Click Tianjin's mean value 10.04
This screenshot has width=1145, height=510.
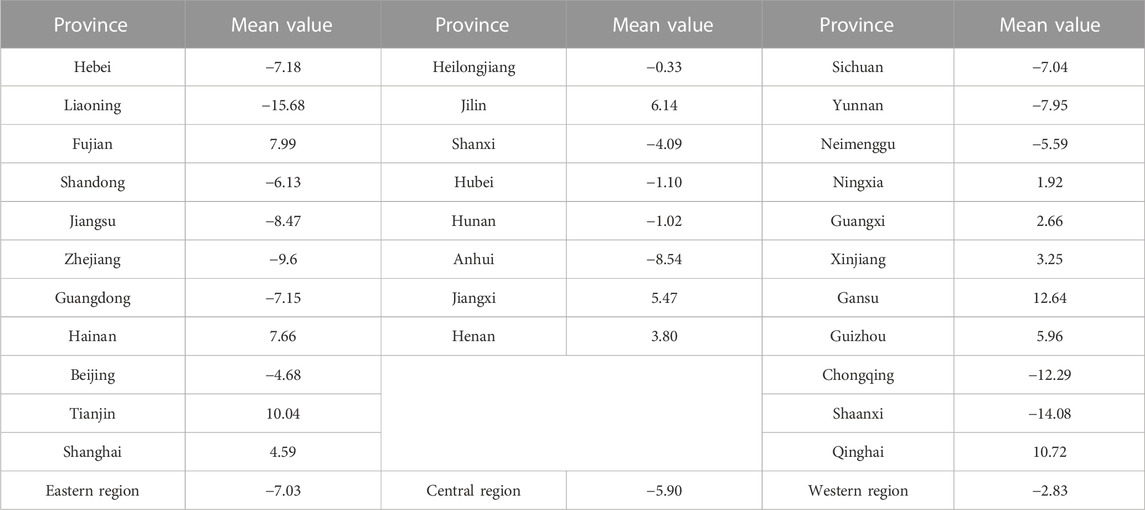[x=281, y=414]
